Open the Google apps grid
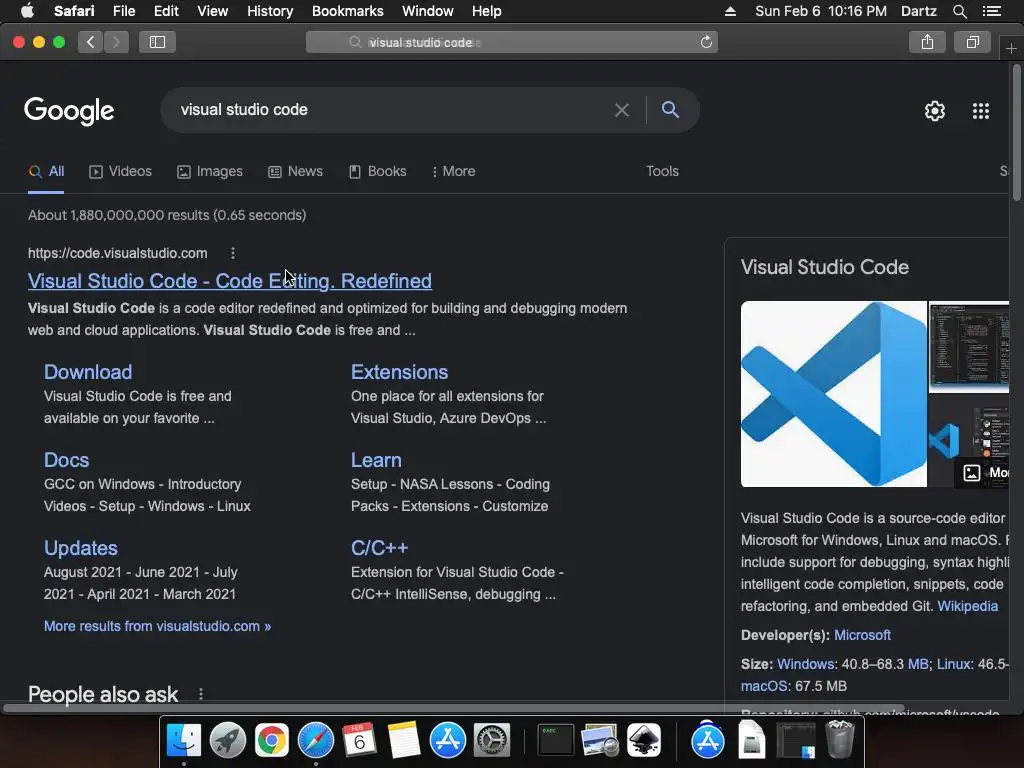This screenshot has width=1024, height=768. tap(981, 111)
